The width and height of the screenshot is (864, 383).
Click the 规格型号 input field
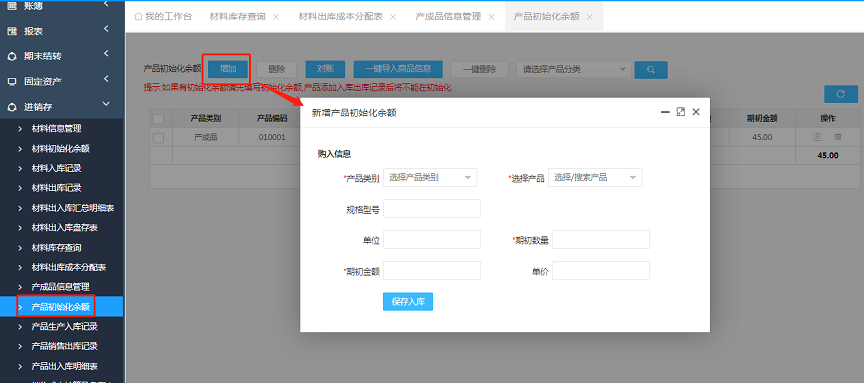pos(432,208)
